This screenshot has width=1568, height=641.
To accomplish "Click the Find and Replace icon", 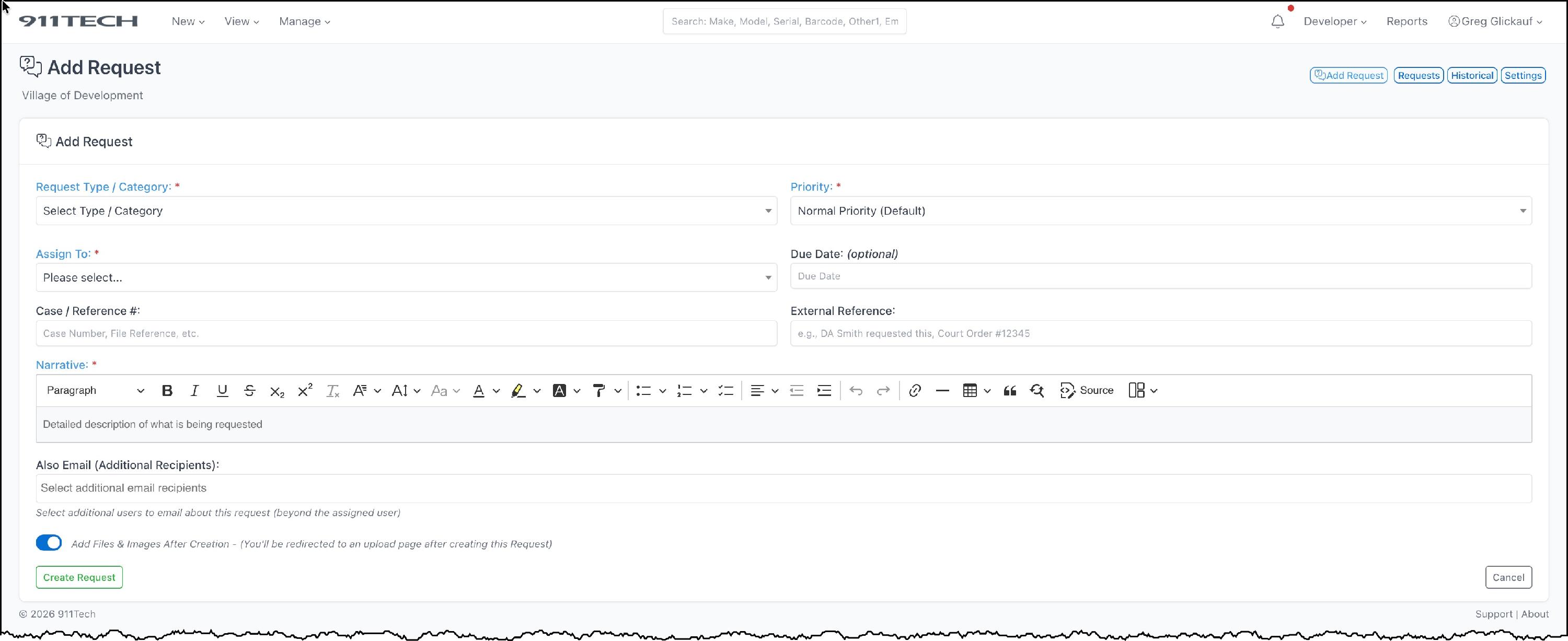I will click(1037, 390).
